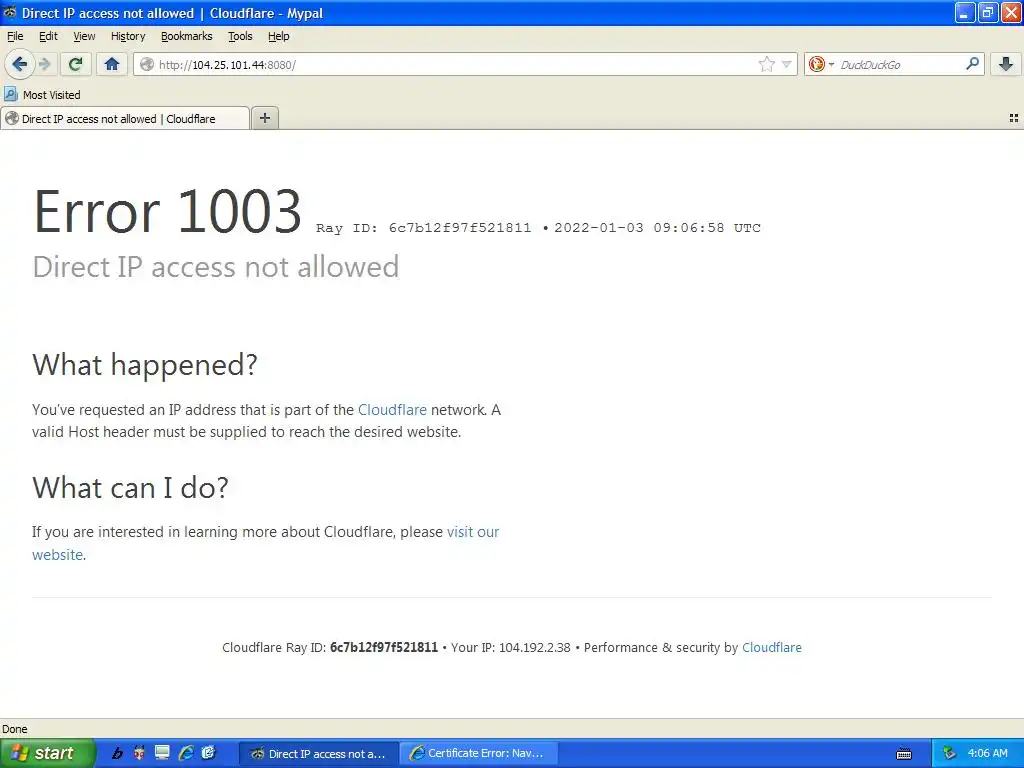The width and height of the screenshot is (1024, 768).
Task: Launch the first quick launch 'b' icon
Action: 118,753
